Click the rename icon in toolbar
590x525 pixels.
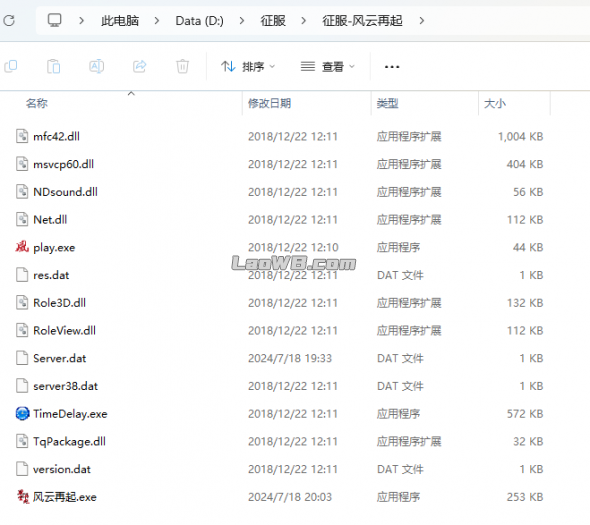[x=96, y=66]
